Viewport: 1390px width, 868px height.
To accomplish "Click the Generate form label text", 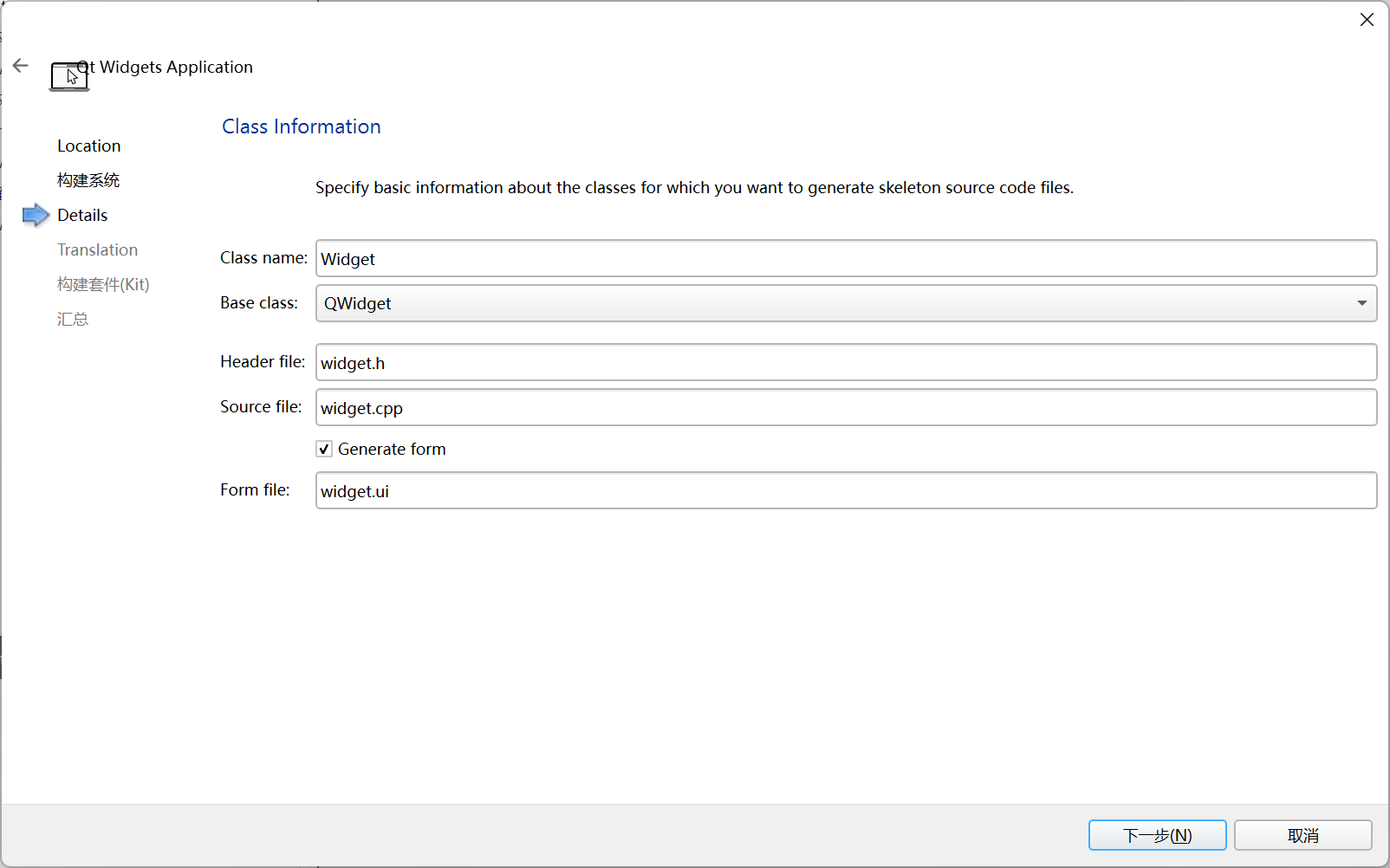I will tap(392, 449).
